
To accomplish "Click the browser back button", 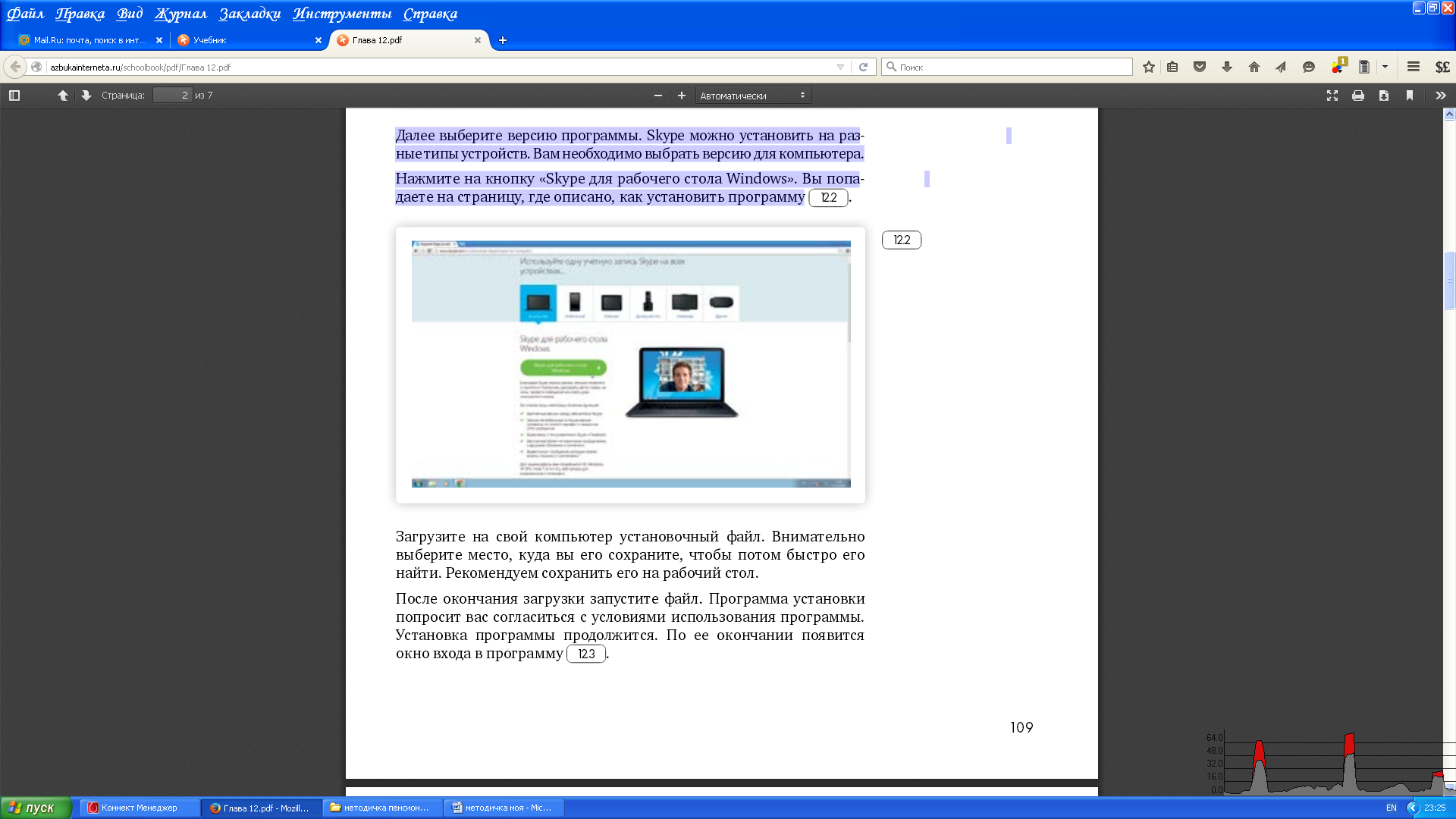I will pos(15,67).
